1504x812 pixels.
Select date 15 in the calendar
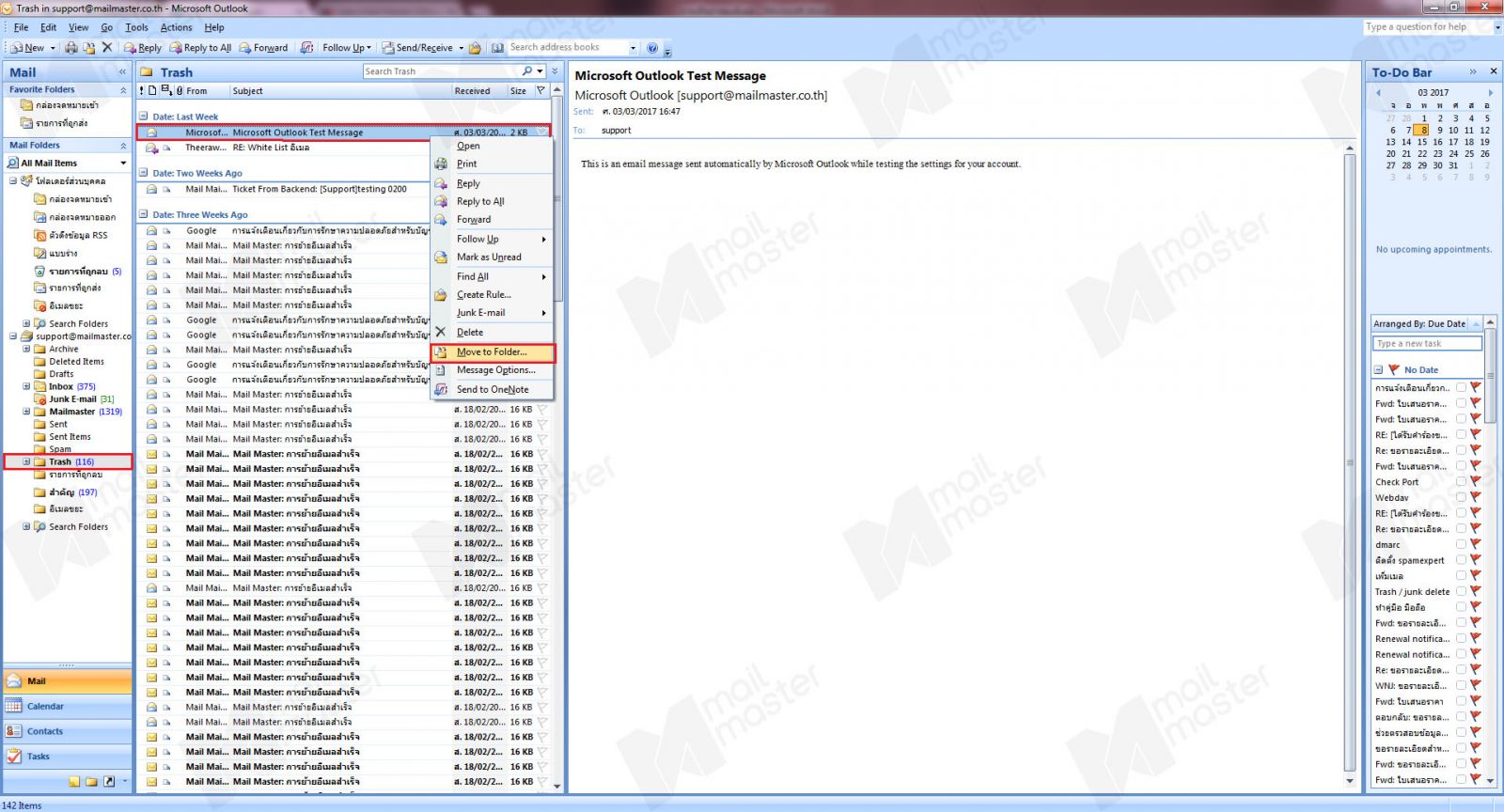coord(1422,142)
